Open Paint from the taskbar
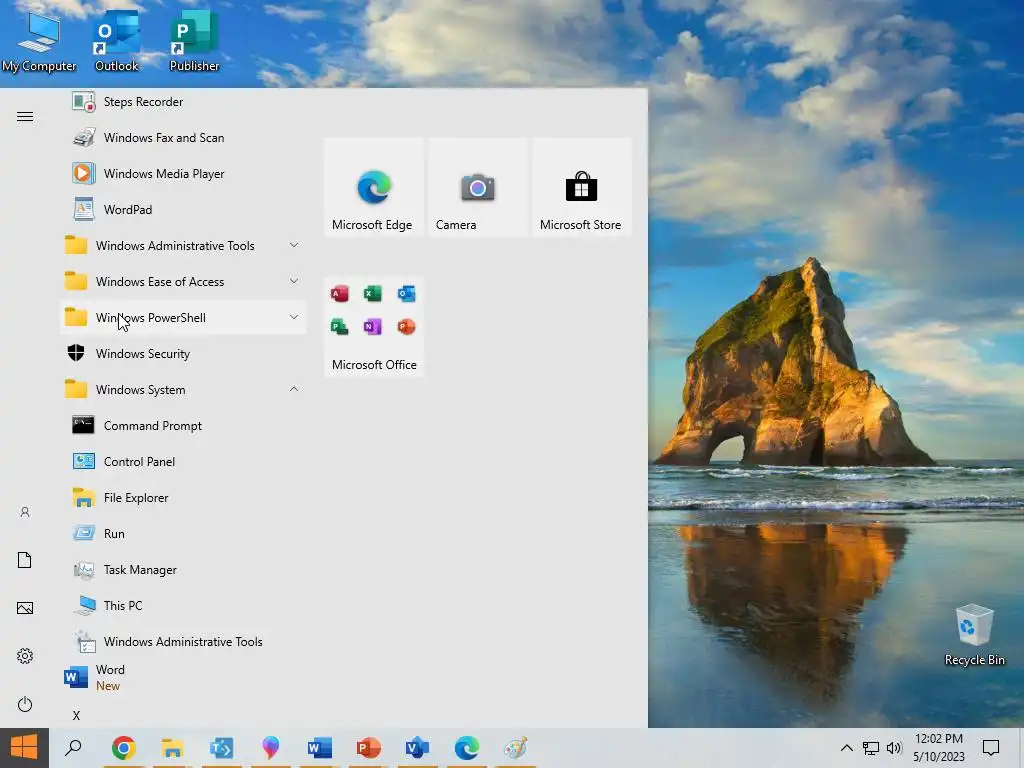 [515, 748]
